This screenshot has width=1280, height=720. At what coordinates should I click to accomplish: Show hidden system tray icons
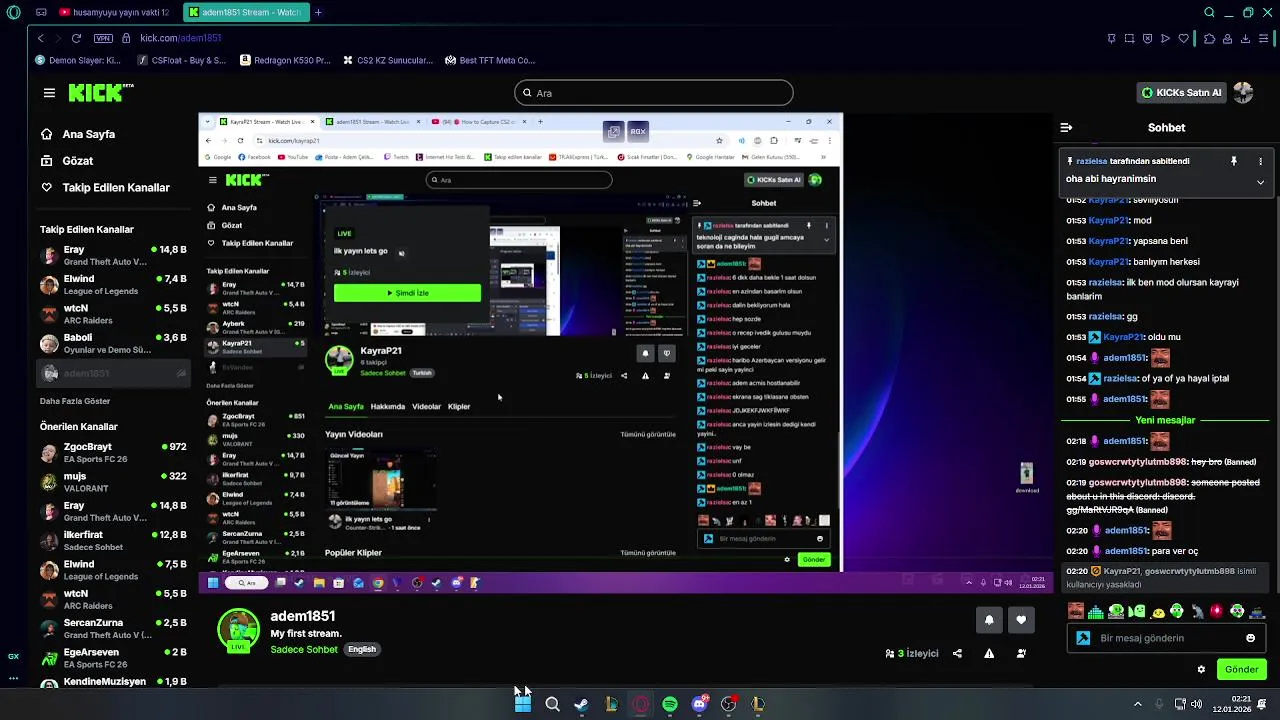click(x=1137, y=704)
